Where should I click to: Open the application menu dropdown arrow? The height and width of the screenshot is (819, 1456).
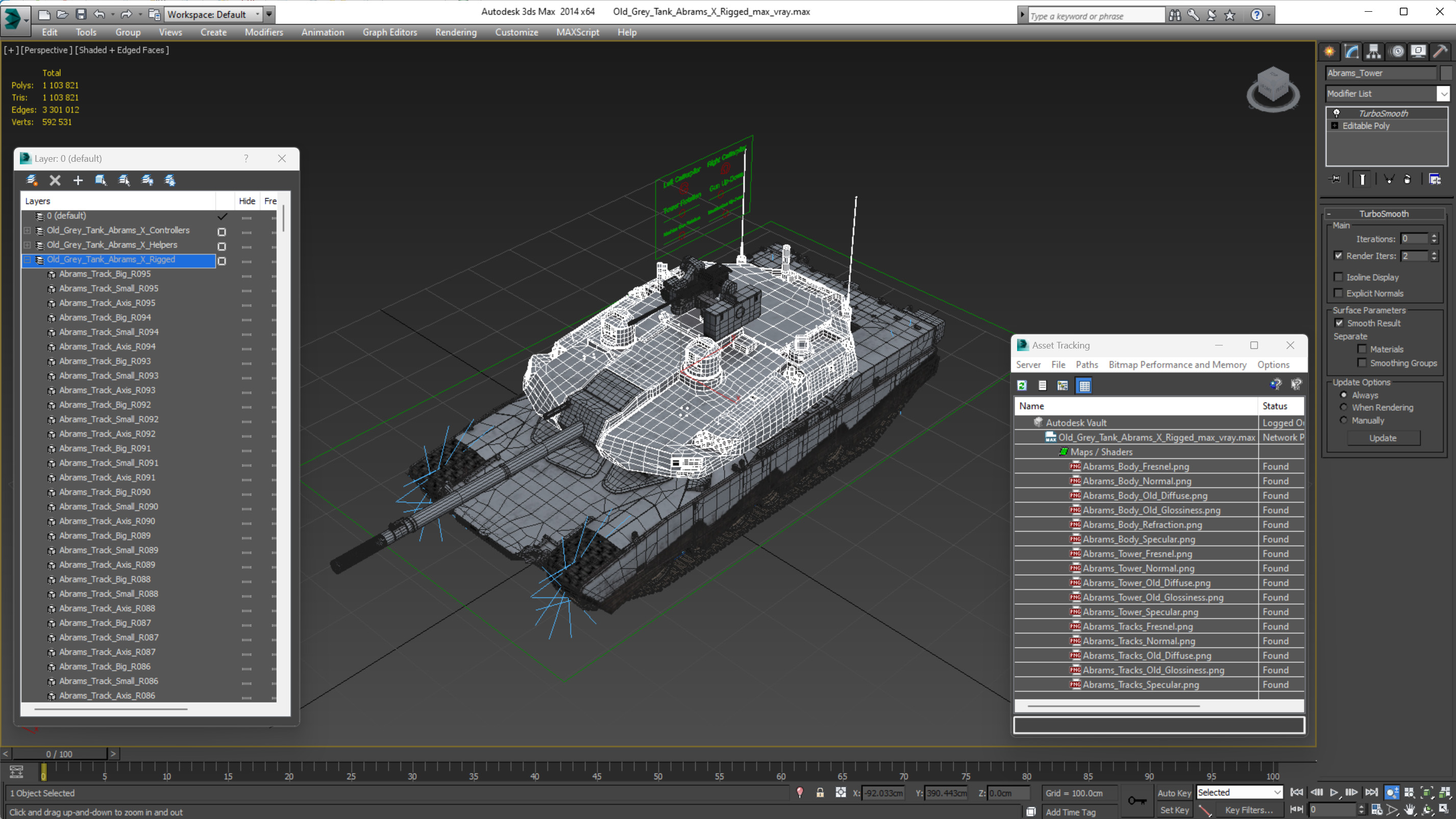[x=26, y=20]
